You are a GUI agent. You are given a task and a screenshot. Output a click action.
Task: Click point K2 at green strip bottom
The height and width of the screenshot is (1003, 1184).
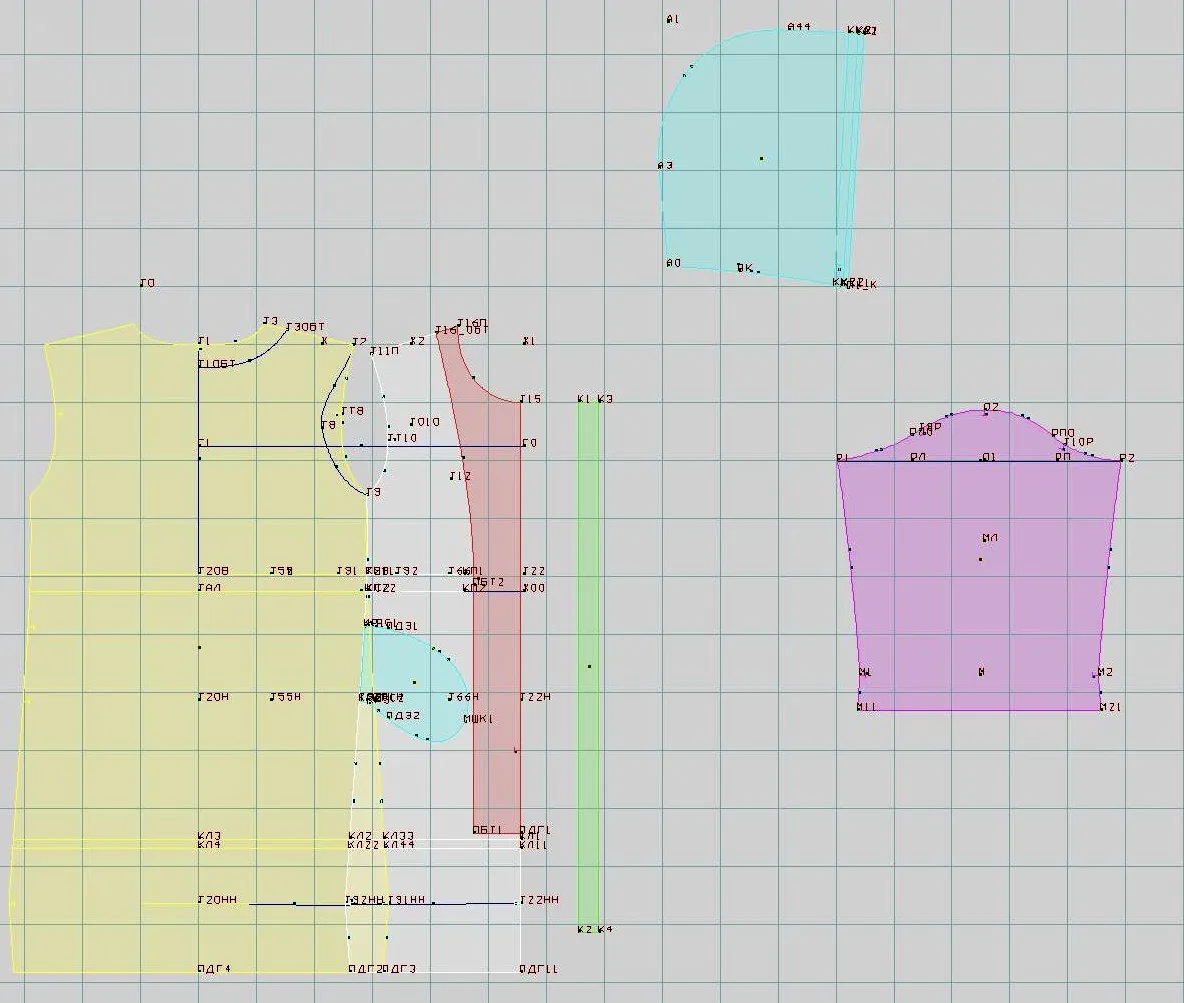point(584,929)
